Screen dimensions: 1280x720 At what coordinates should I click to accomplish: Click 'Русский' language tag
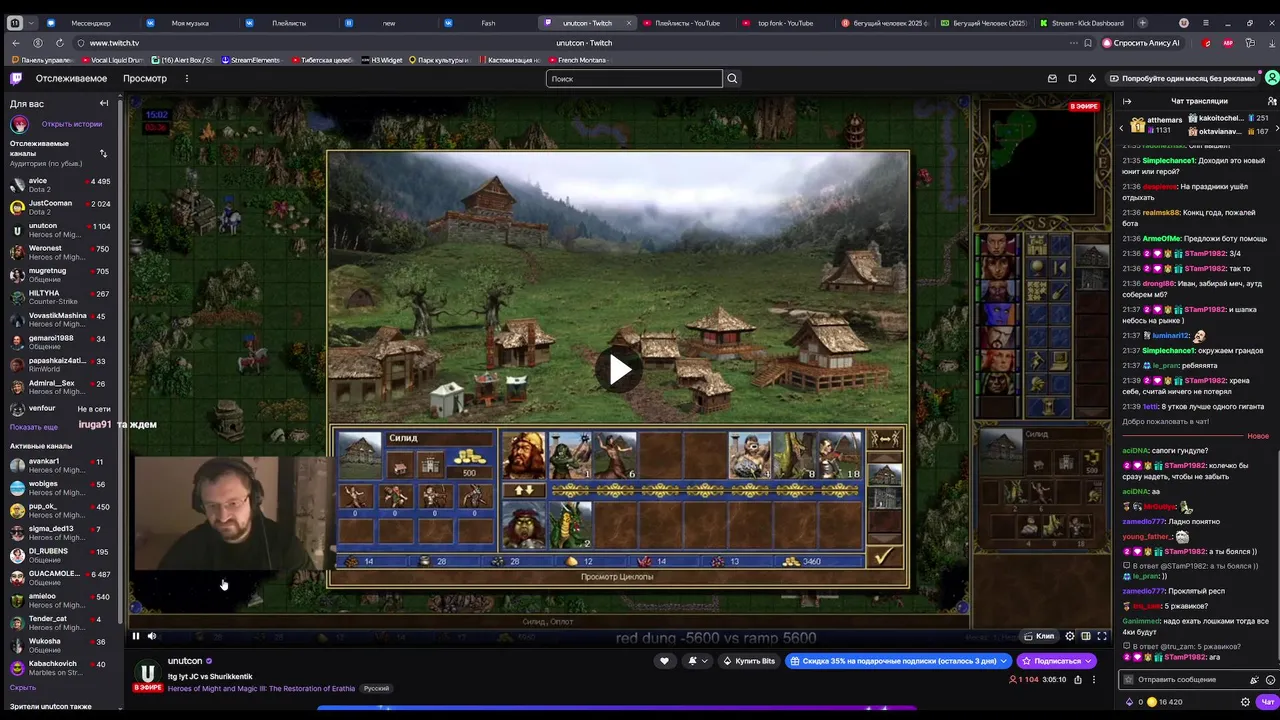(x=376, y=688)
